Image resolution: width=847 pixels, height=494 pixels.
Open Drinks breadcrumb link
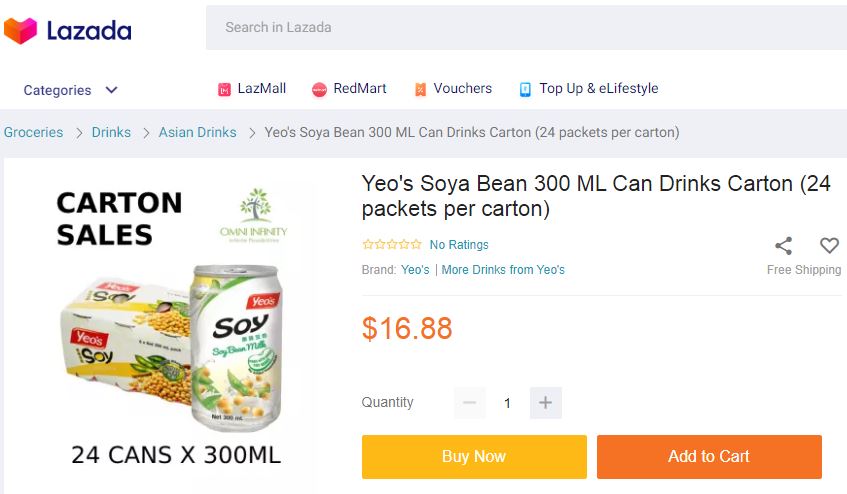(111, 132)
